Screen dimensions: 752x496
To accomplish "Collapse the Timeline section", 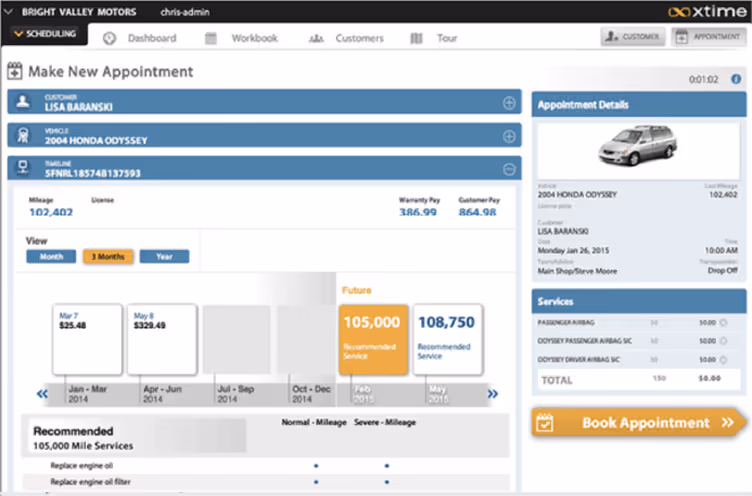I will coord(509,169).
